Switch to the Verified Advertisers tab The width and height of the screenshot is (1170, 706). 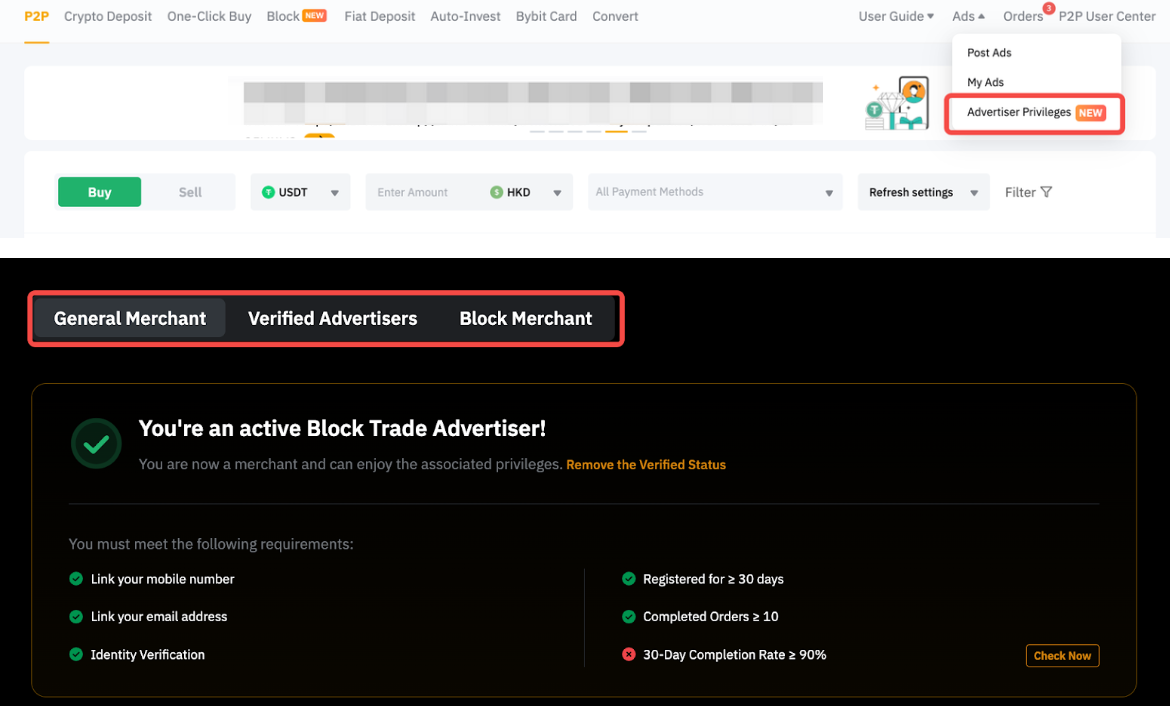pyautogui.click(x=332, y=319)
